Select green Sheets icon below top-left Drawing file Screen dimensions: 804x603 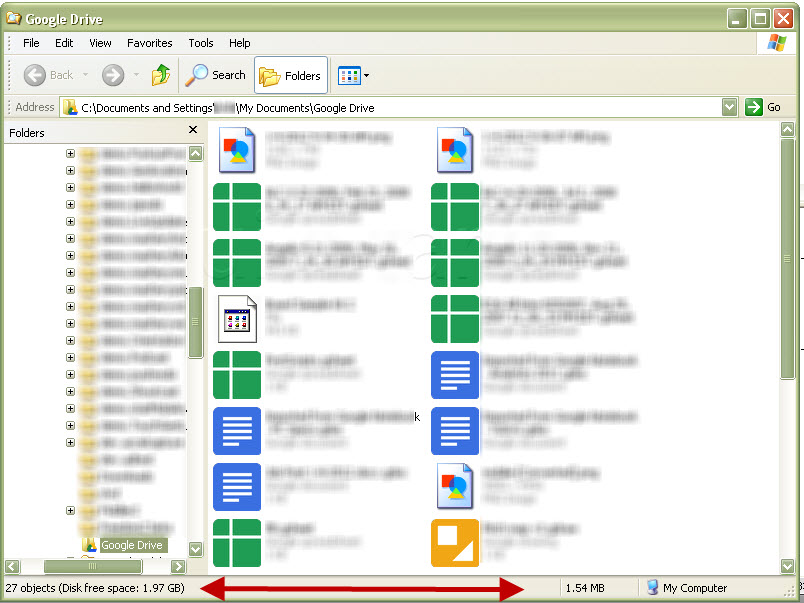point(236,207)
